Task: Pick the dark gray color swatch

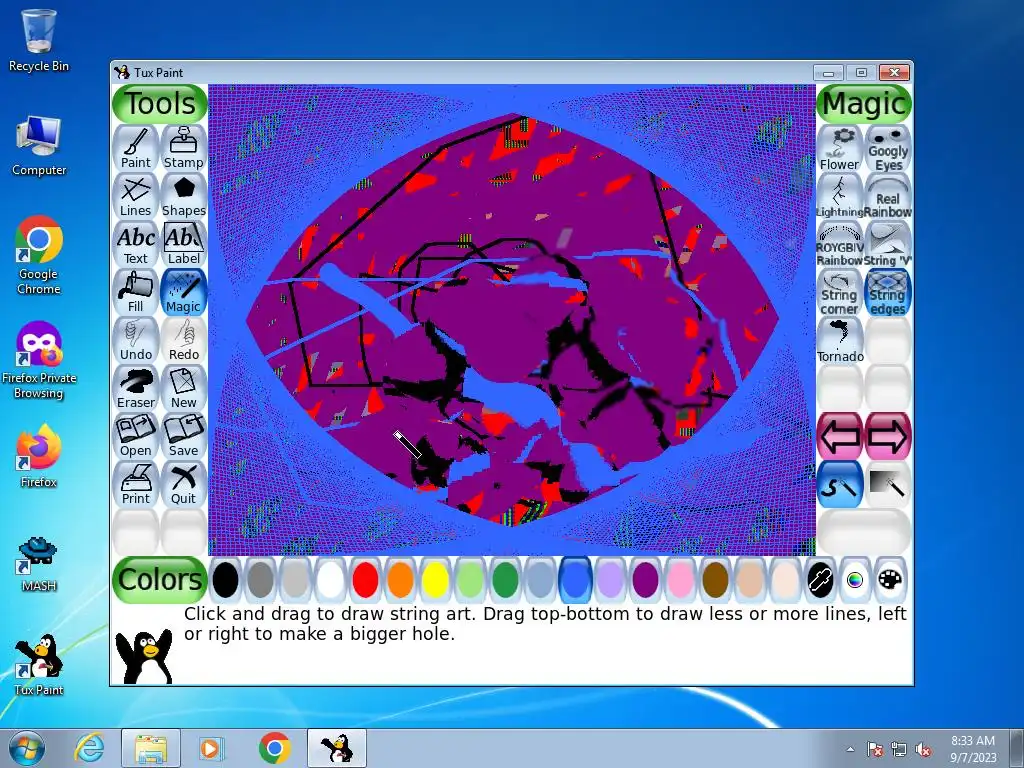Action: coord(261,579)
